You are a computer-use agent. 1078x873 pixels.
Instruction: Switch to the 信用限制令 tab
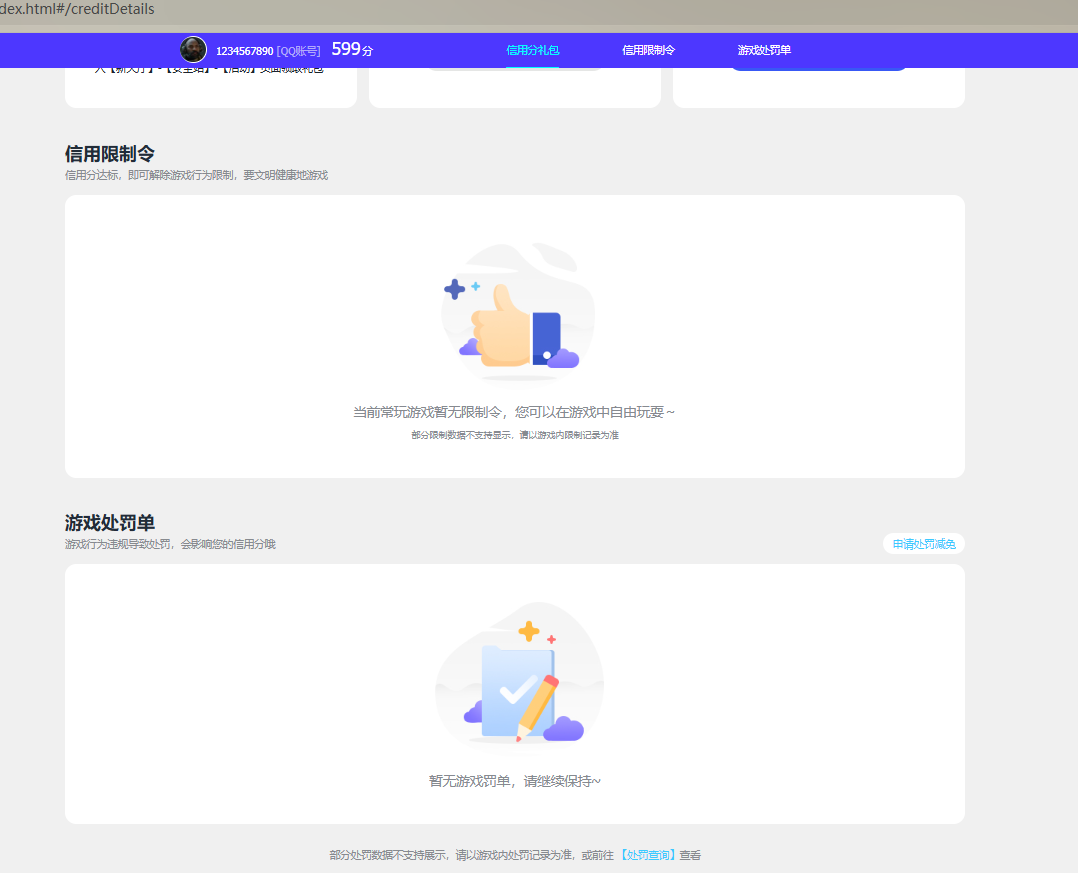coord(648,50)
